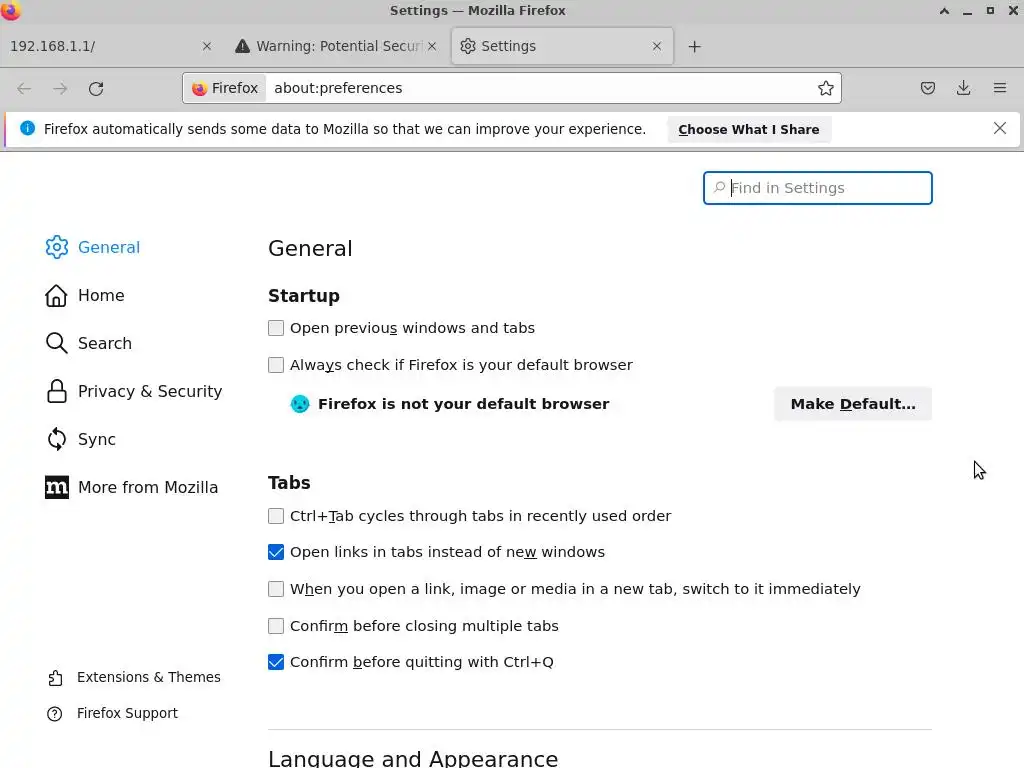Toggle Confirm before closing multiple tabs
The width and height of the screenshot is (1024, 768).
click(276, 626)
